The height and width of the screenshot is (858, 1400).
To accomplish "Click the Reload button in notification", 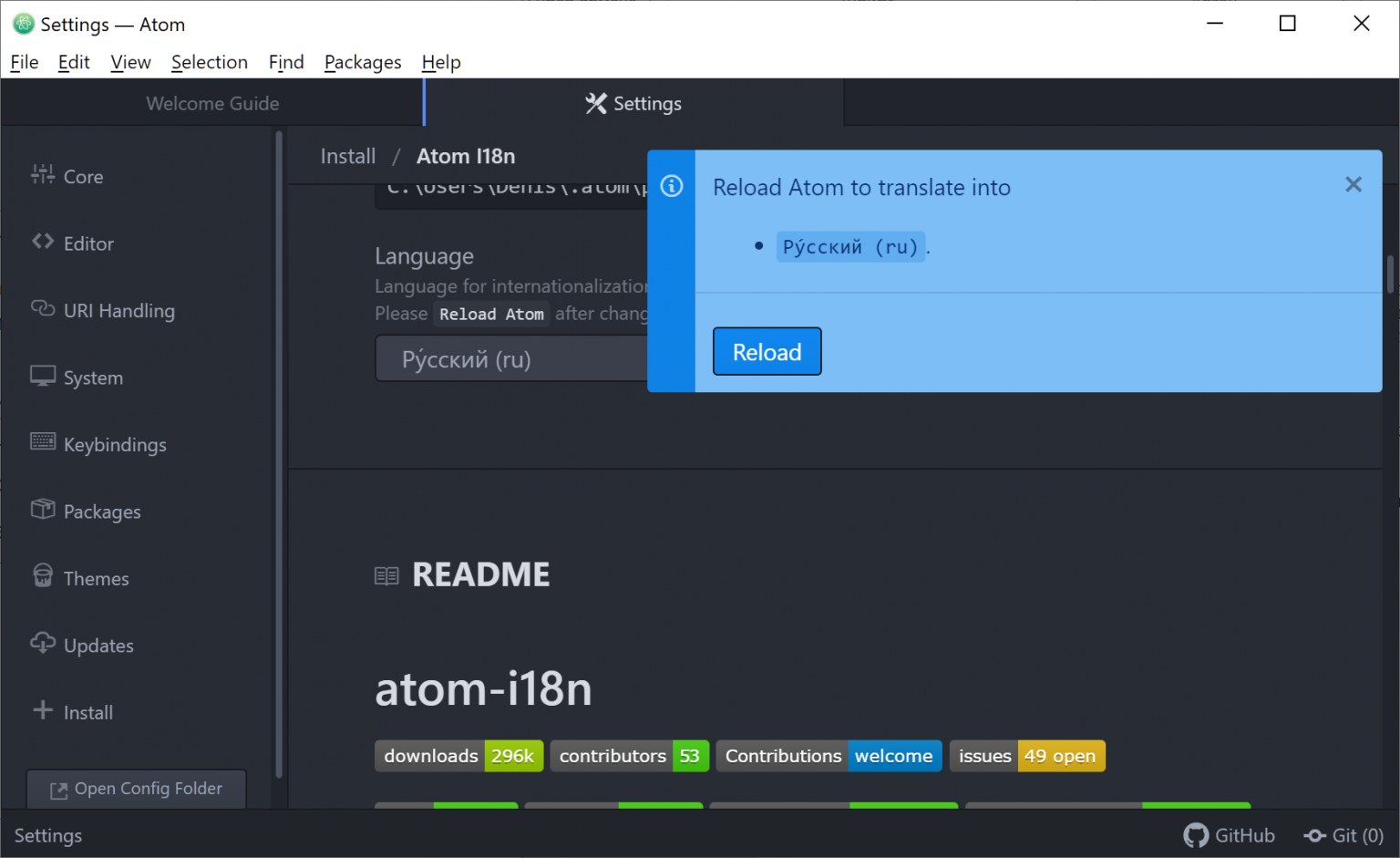I will click(x=767, y=352).
